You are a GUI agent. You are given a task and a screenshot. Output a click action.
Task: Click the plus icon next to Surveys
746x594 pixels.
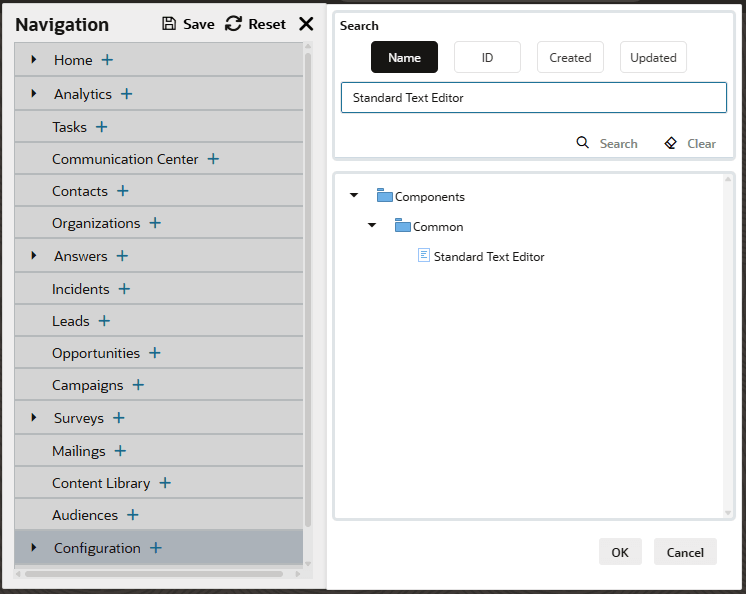point(119,418)
